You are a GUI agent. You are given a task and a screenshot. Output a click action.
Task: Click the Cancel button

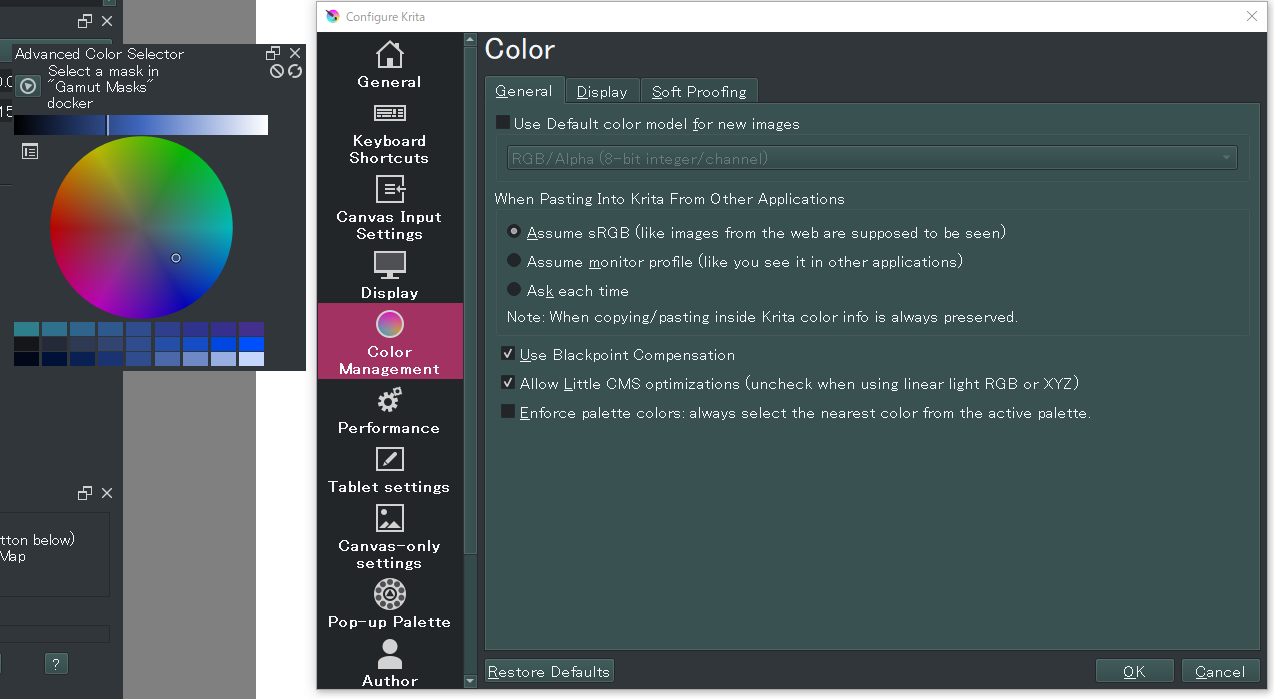[x=1220, y=672]
